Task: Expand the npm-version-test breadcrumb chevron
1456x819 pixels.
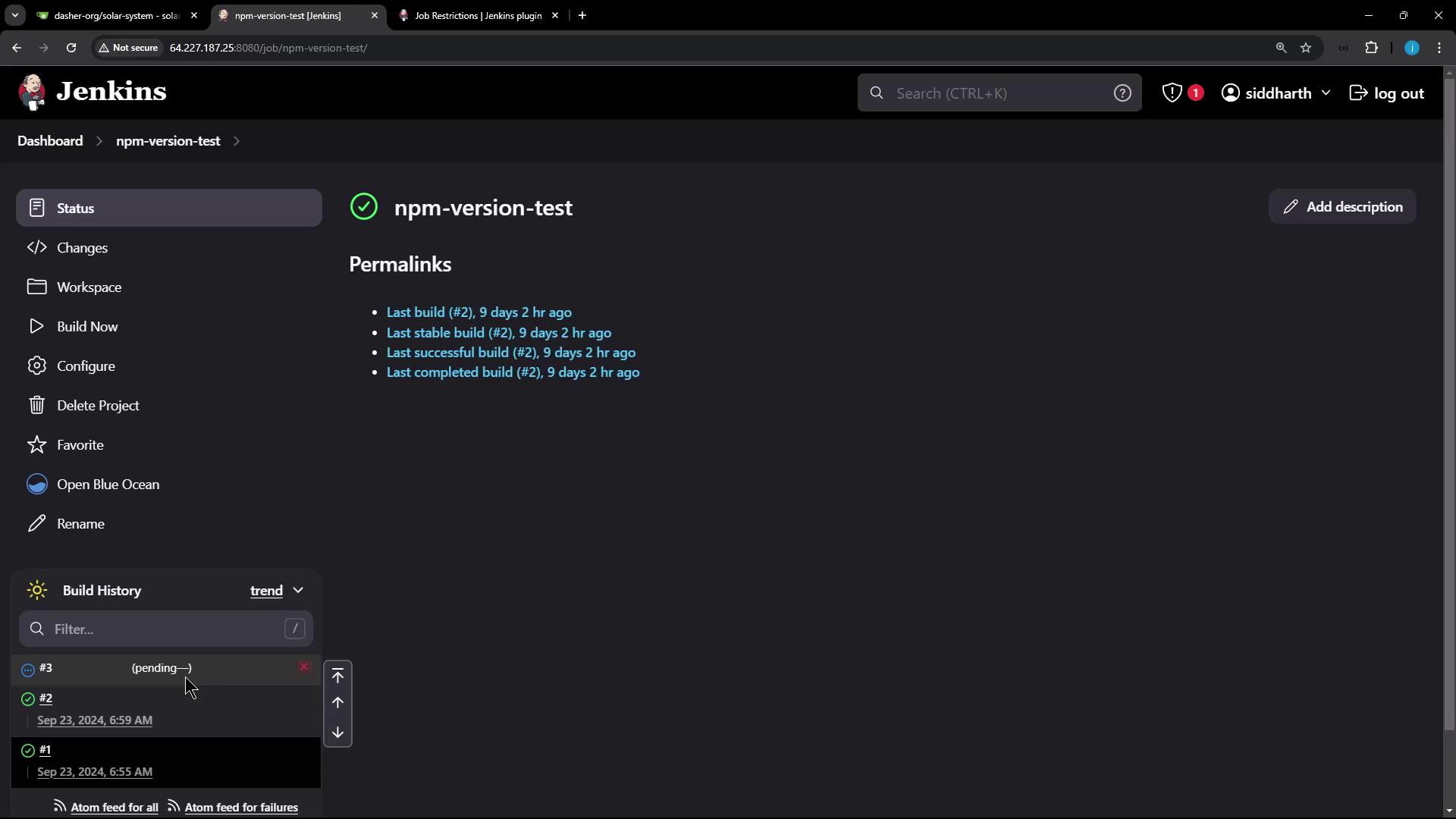Action: (237, 142)
